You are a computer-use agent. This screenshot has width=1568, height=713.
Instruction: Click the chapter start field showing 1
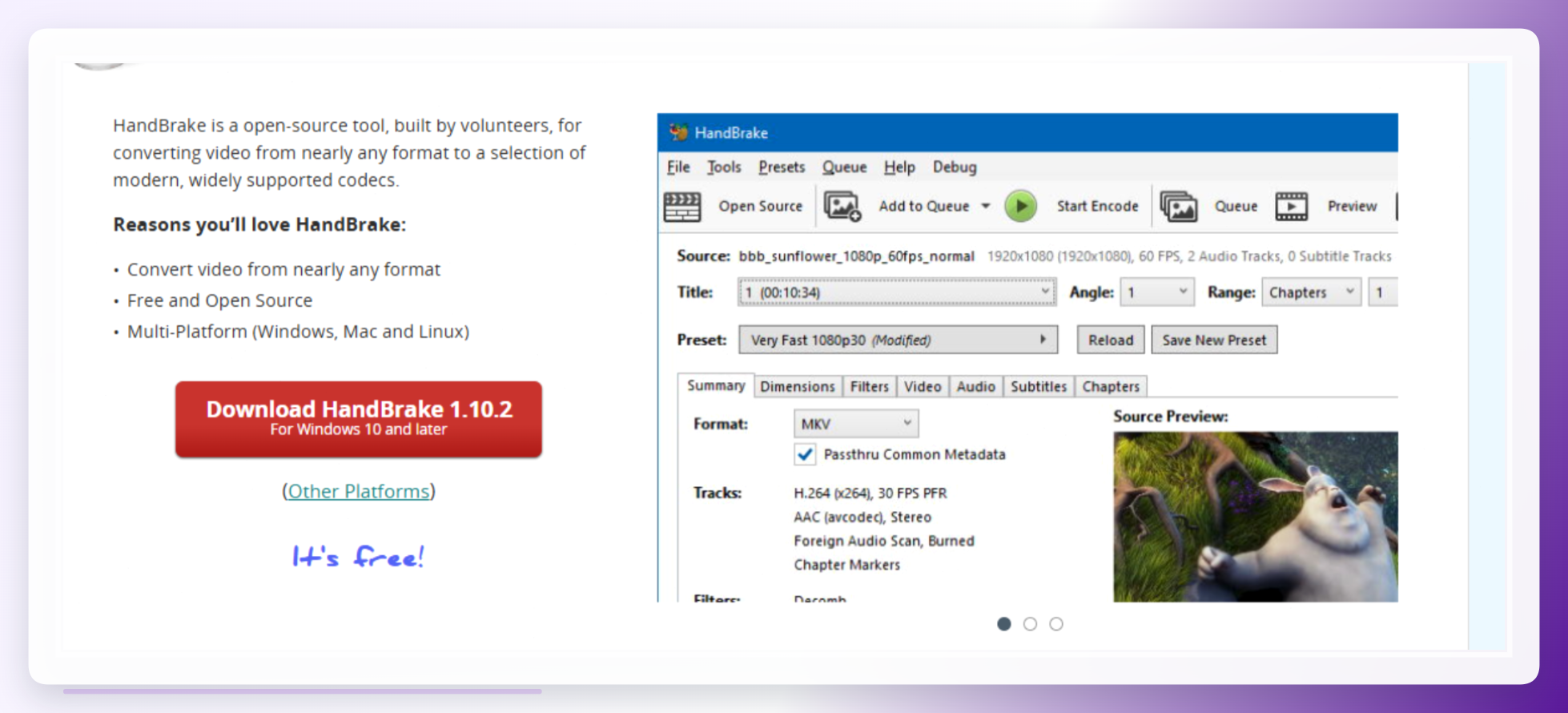point(1383,292)
